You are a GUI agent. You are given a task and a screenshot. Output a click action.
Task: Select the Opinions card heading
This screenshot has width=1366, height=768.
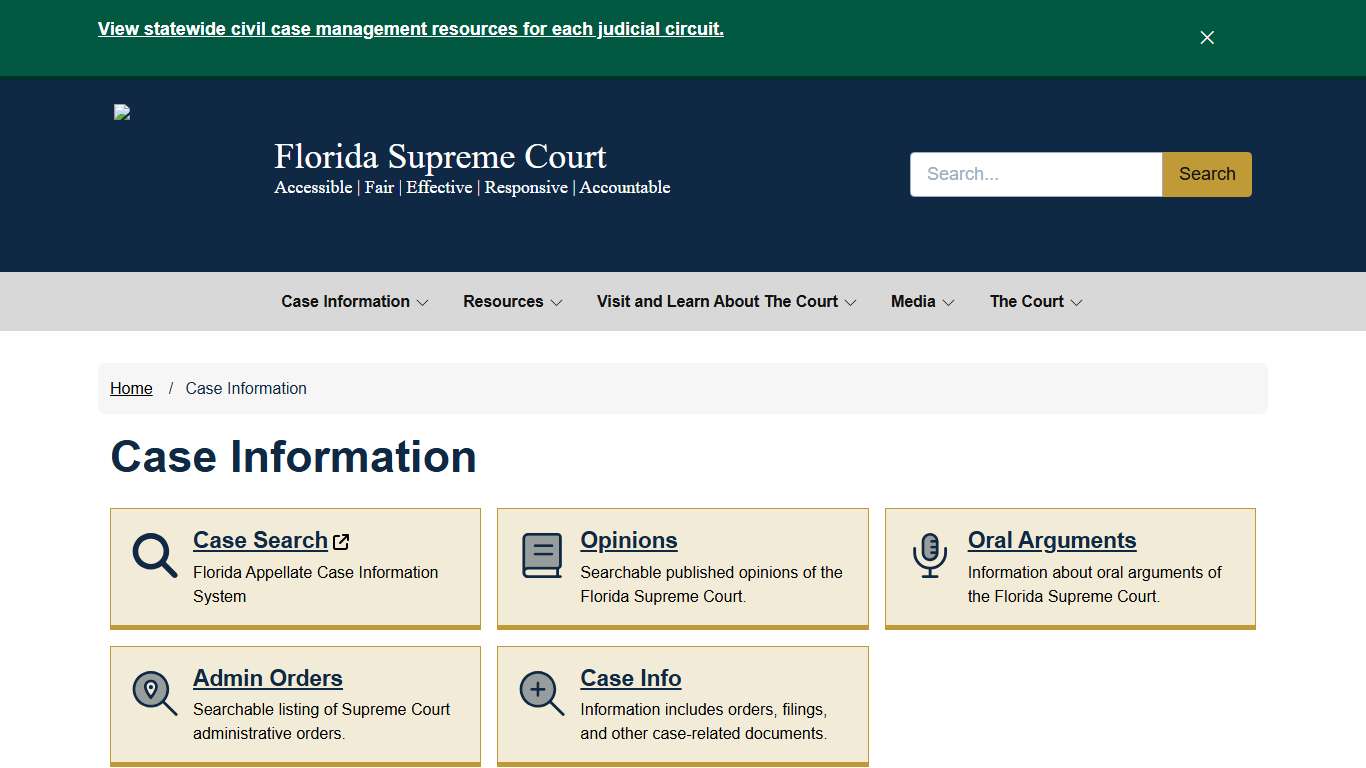[628, 540]
